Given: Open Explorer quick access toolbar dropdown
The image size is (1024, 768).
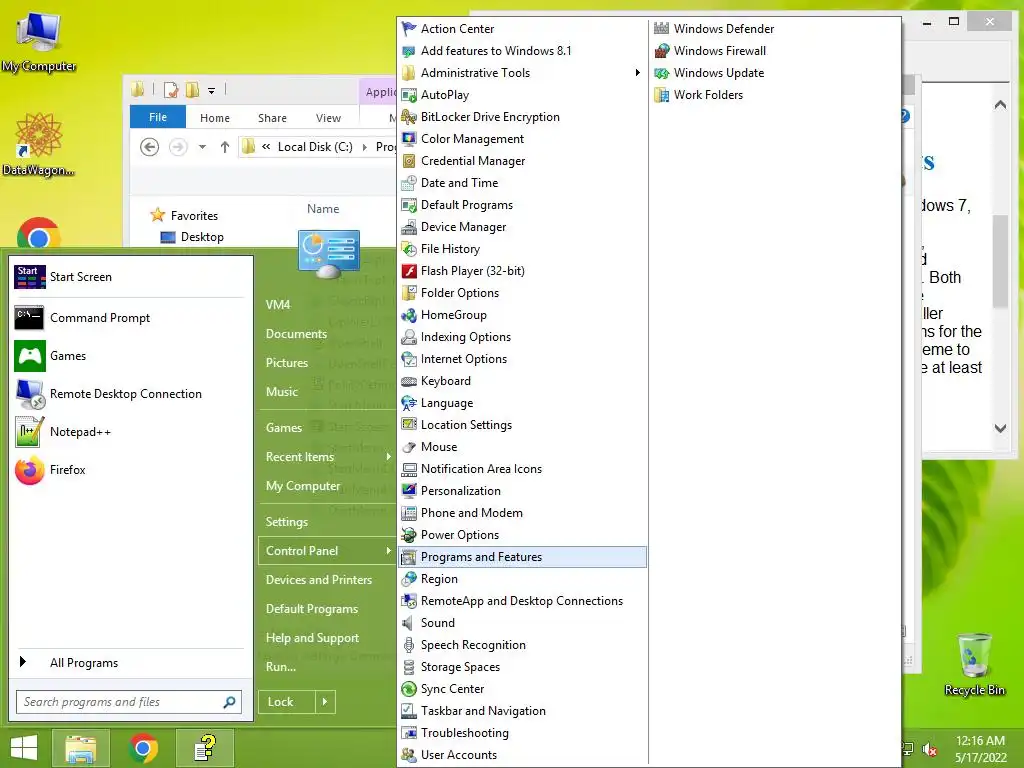Looking at the screenshot, I should (x=212, y=90).
